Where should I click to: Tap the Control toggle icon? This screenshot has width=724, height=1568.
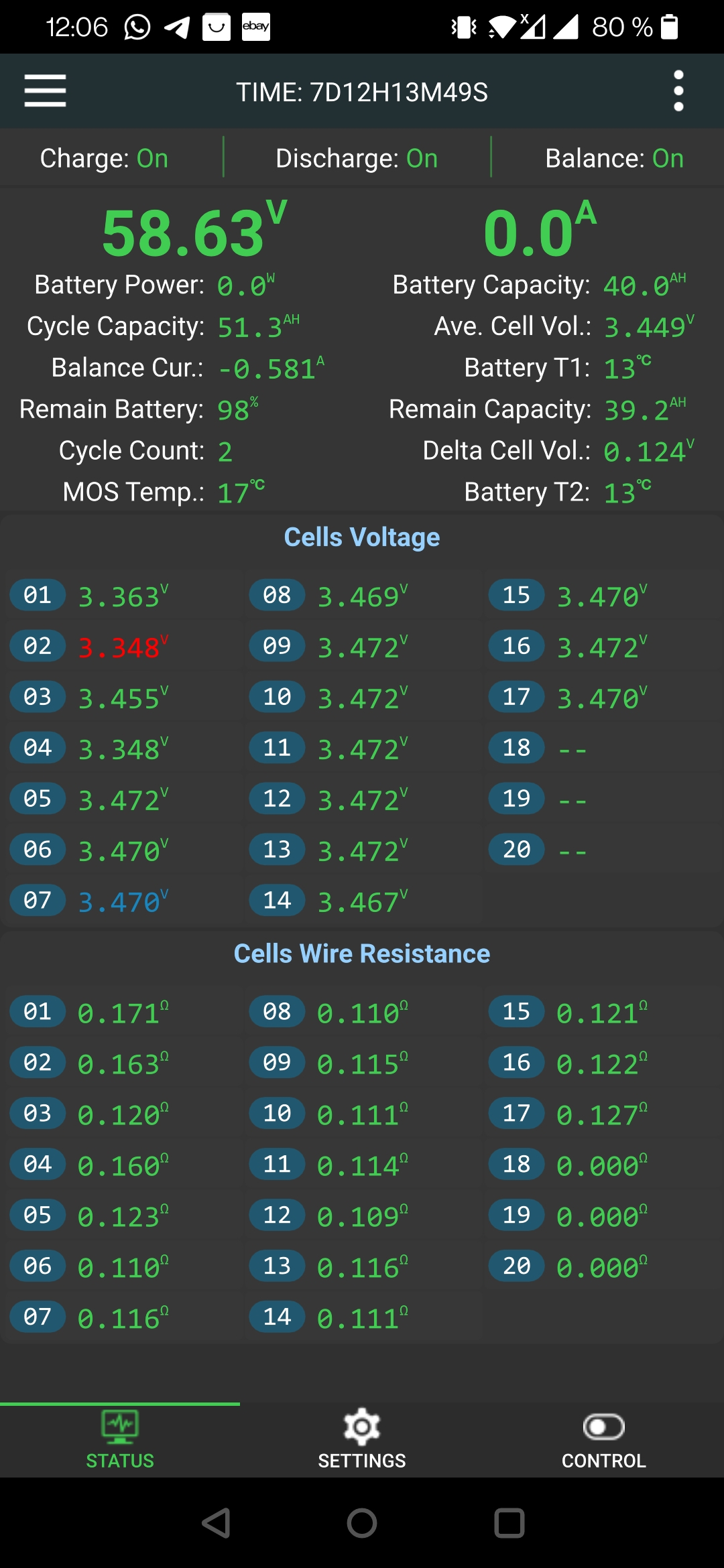[x=603, y=1427]
